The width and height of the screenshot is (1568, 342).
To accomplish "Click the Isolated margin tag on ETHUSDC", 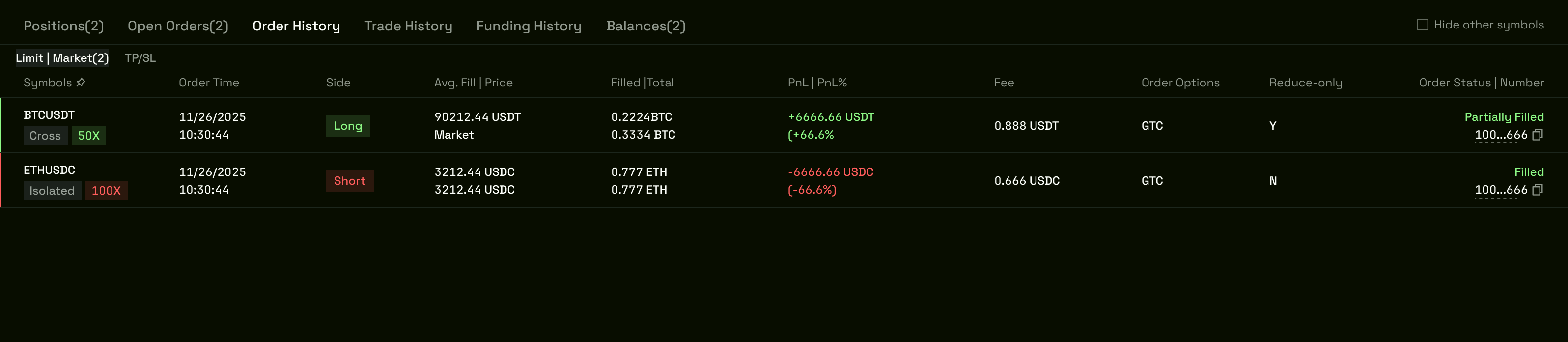I will click(x=53, y=191).
